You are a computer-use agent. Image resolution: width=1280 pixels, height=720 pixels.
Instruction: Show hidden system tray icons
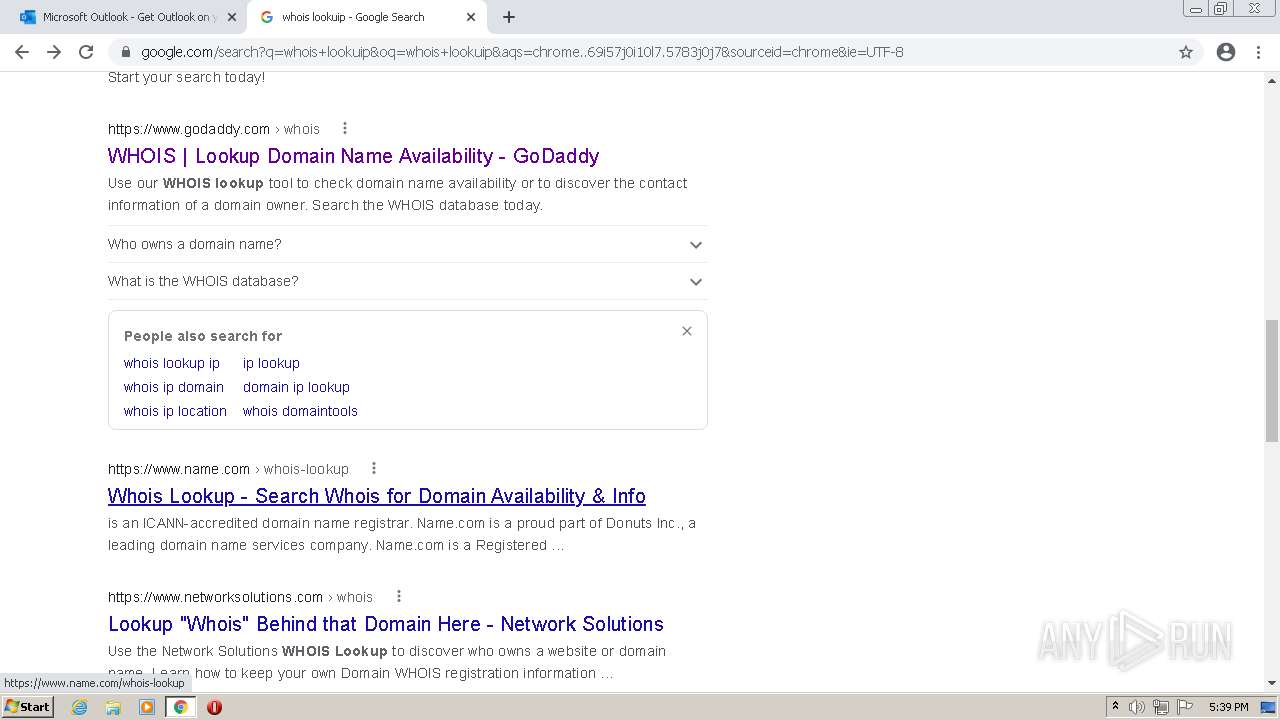point(1115,707)
